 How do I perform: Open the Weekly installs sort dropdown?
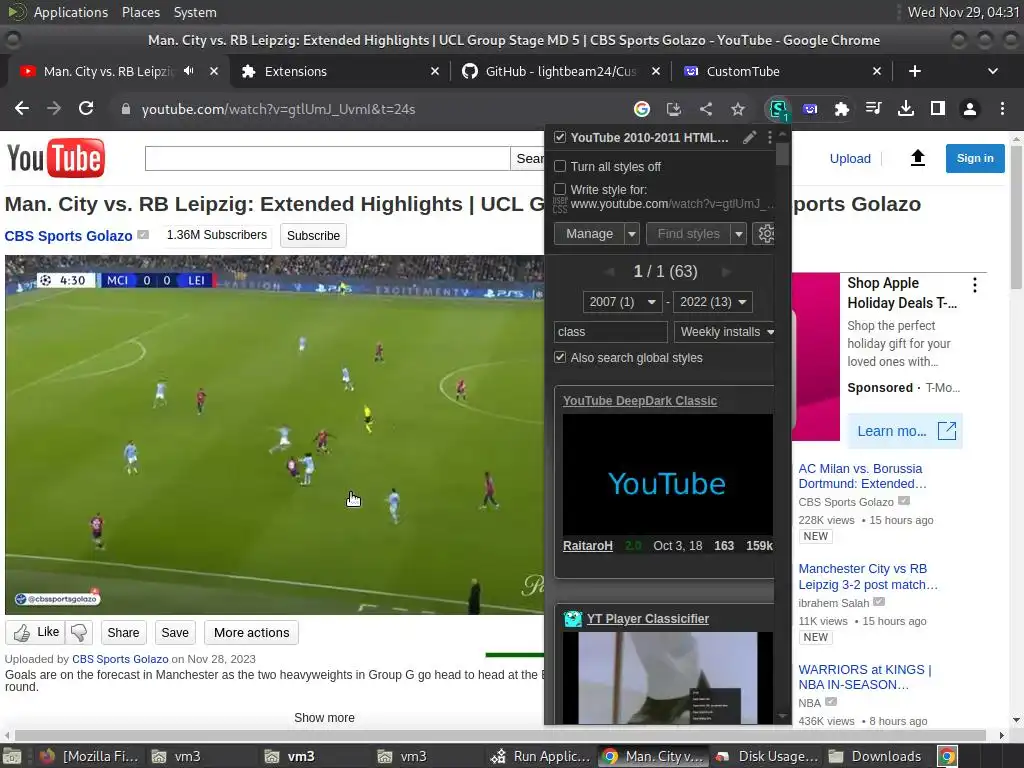coord(725,332)
